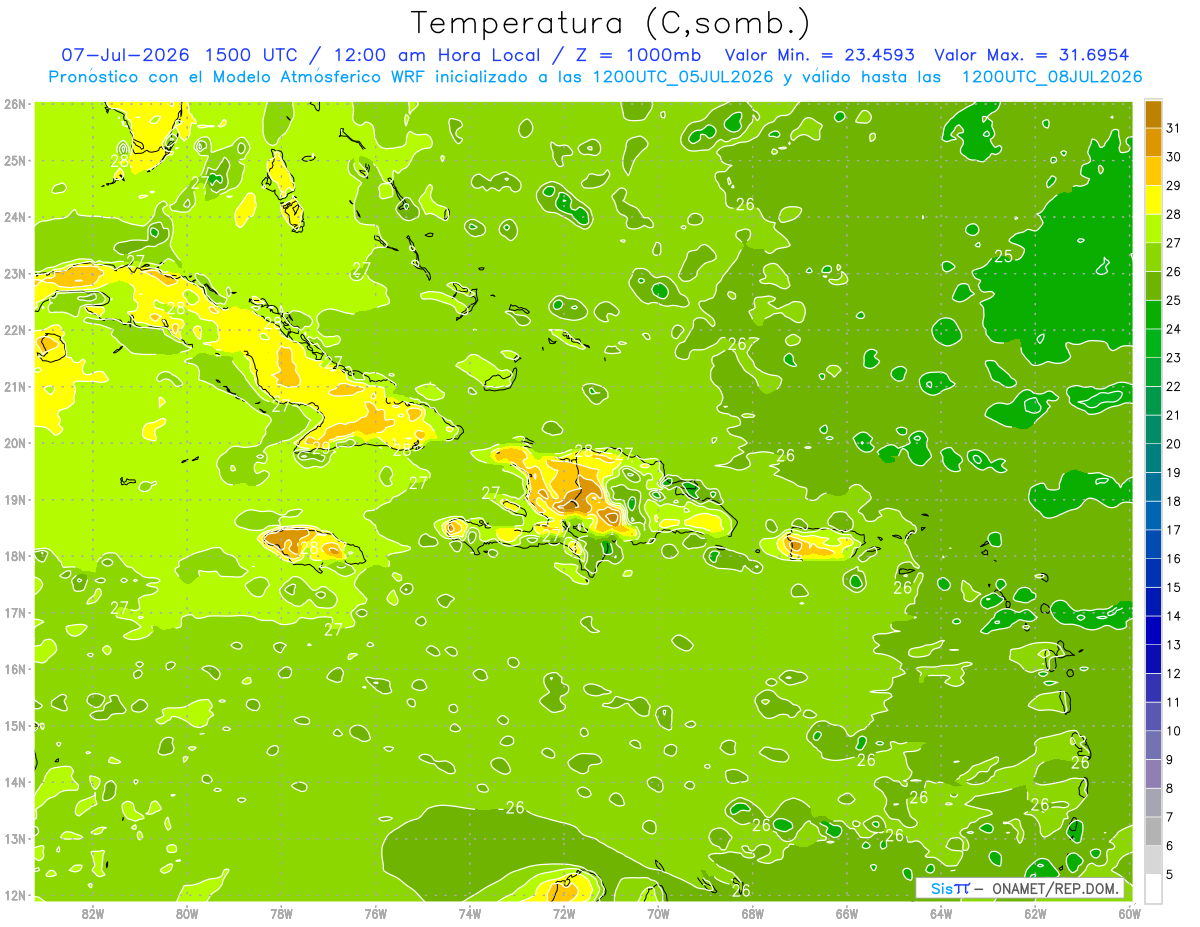Click the 12N latitude axis label
The image size is (1200, 927).
(15, 895)
